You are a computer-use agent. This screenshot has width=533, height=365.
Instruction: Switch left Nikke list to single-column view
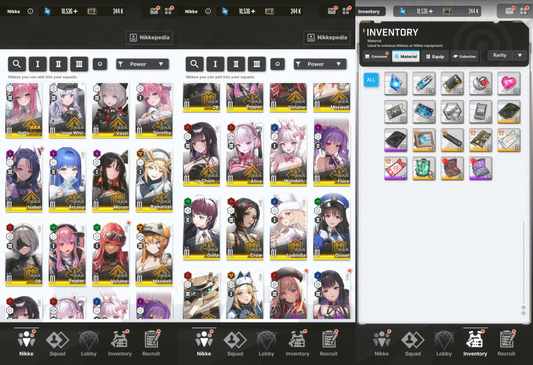click(x=38, y=64)
